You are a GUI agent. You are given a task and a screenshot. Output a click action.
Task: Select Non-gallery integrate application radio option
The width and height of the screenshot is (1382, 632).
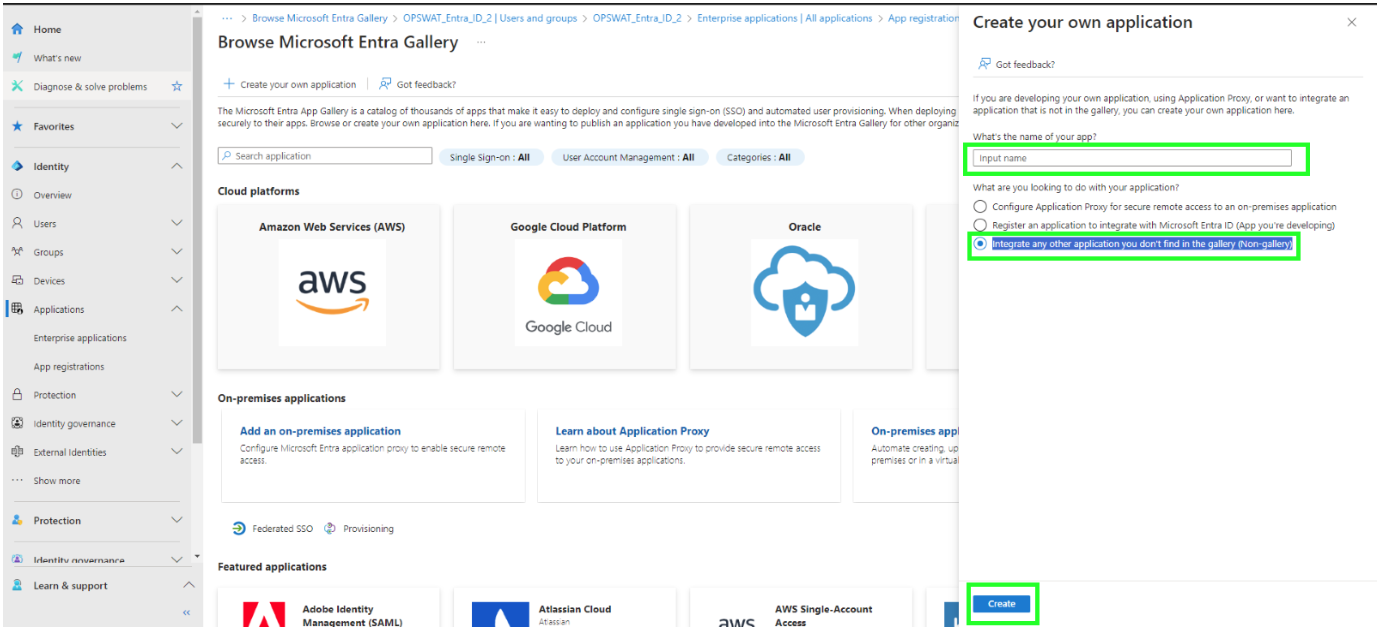(x=980, y=244)
